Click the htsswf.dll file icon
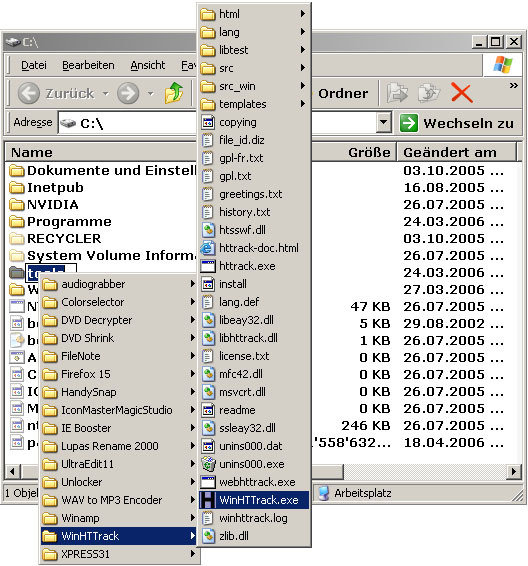Image resolution: width=528 pixels, height=566 pixels. [208, 230]
